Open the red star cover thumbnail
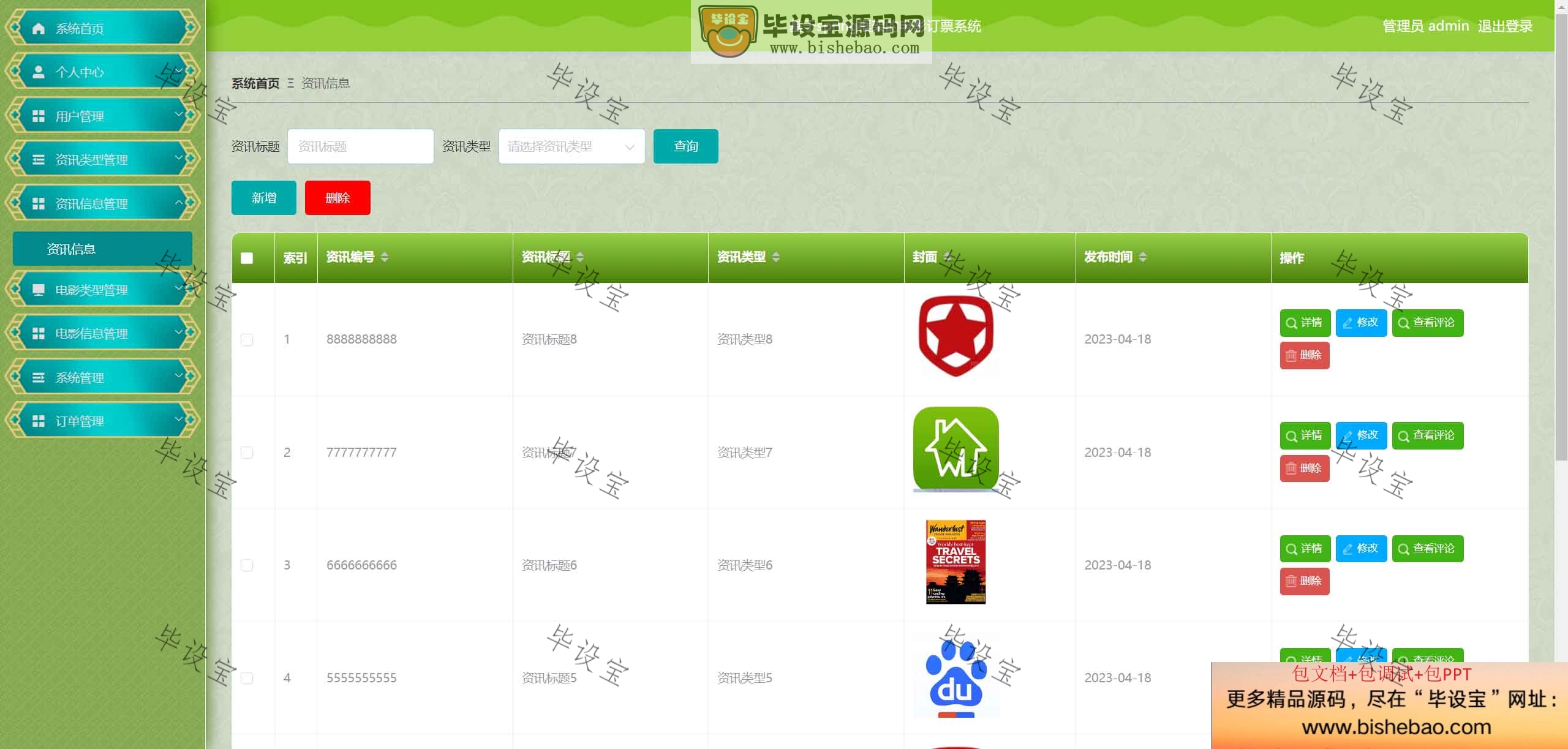 [956, 336]
